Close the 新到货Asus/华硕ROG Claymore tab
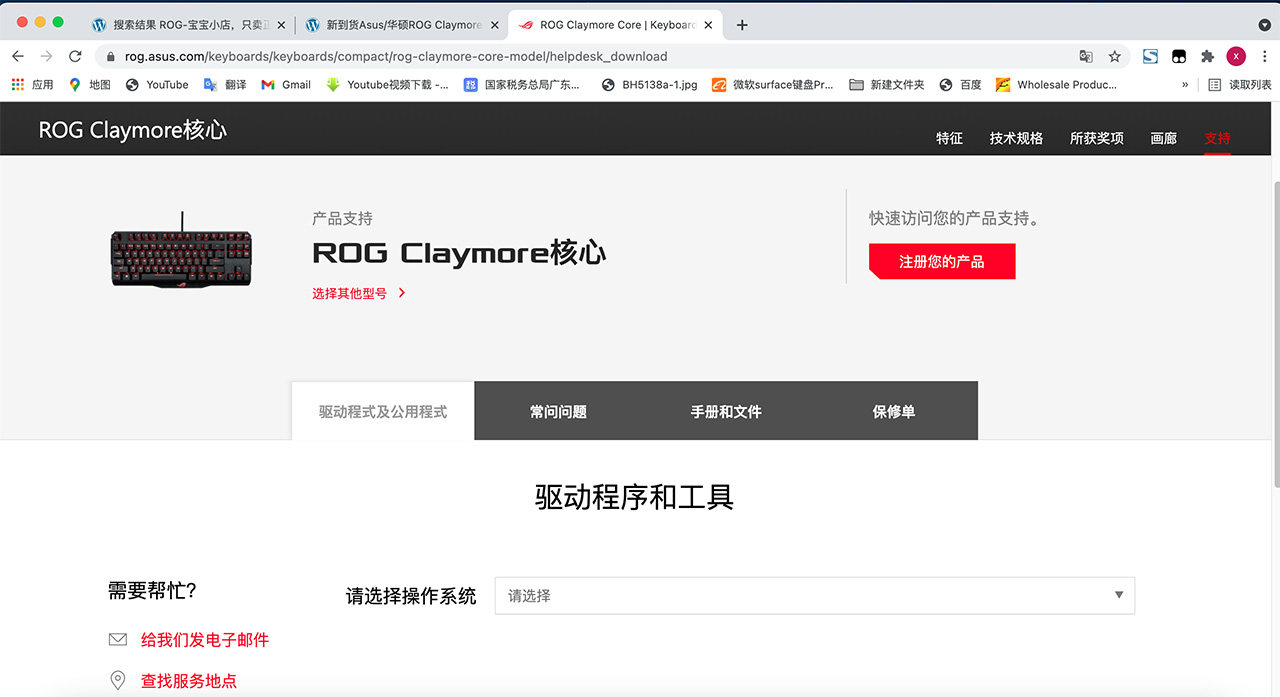Viewport: 1280px width, 697px height. point(495,25)
